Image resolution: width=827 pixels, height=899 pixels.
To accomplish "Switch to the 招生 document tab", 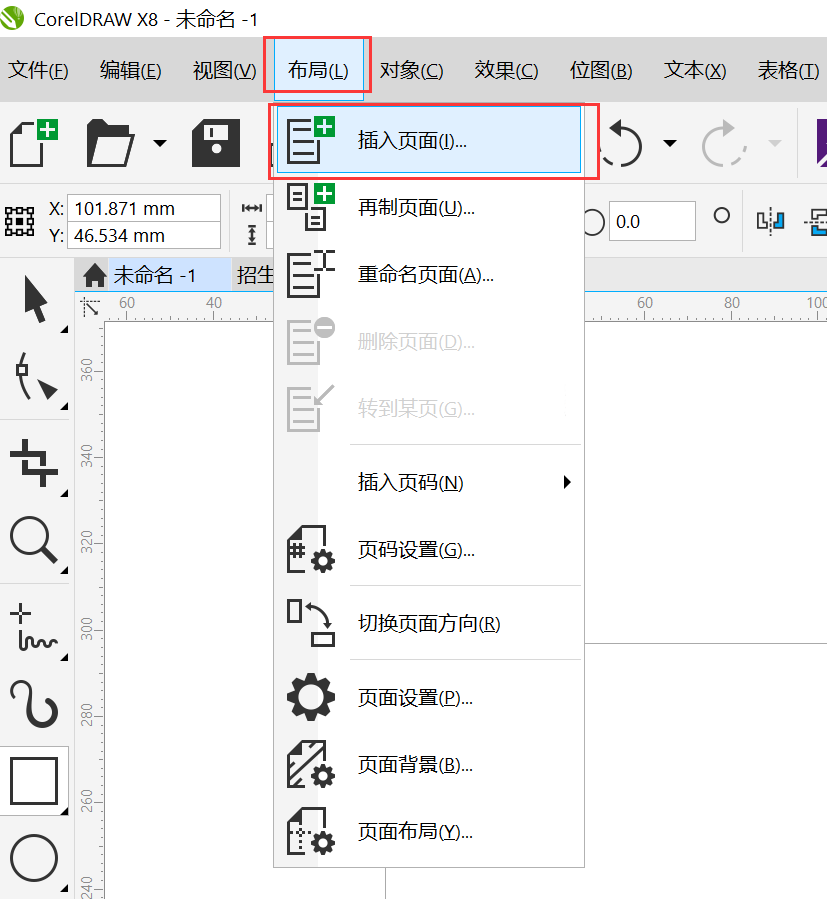I will pos(253,276).
